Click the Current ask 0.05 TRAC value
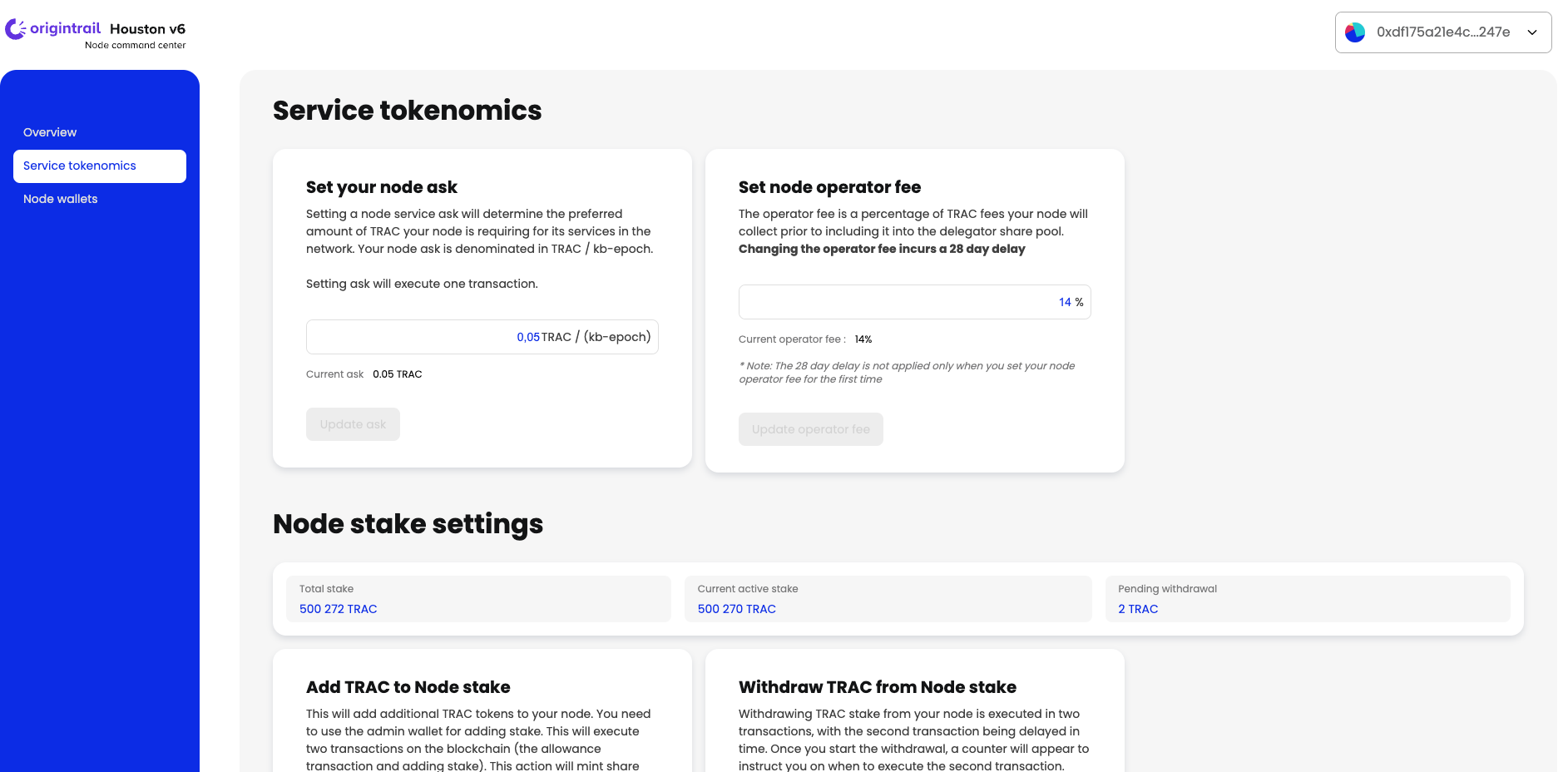Viewport: 1568px width, 772px height. (x=398, y=374)
